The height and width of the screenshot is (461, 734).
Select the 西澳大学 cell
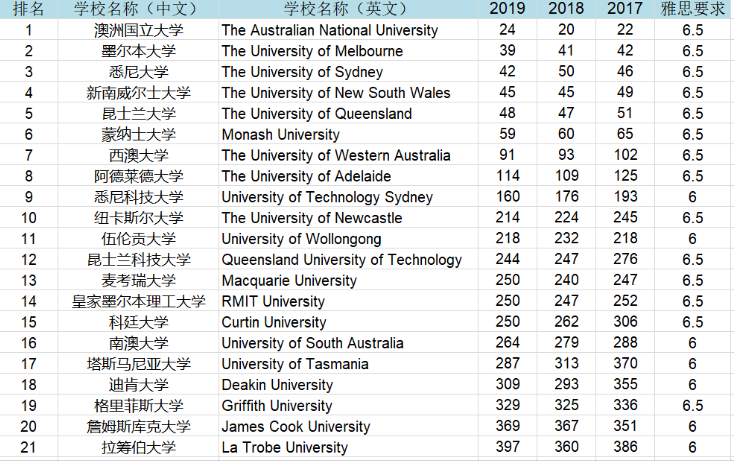click(139, 155)
